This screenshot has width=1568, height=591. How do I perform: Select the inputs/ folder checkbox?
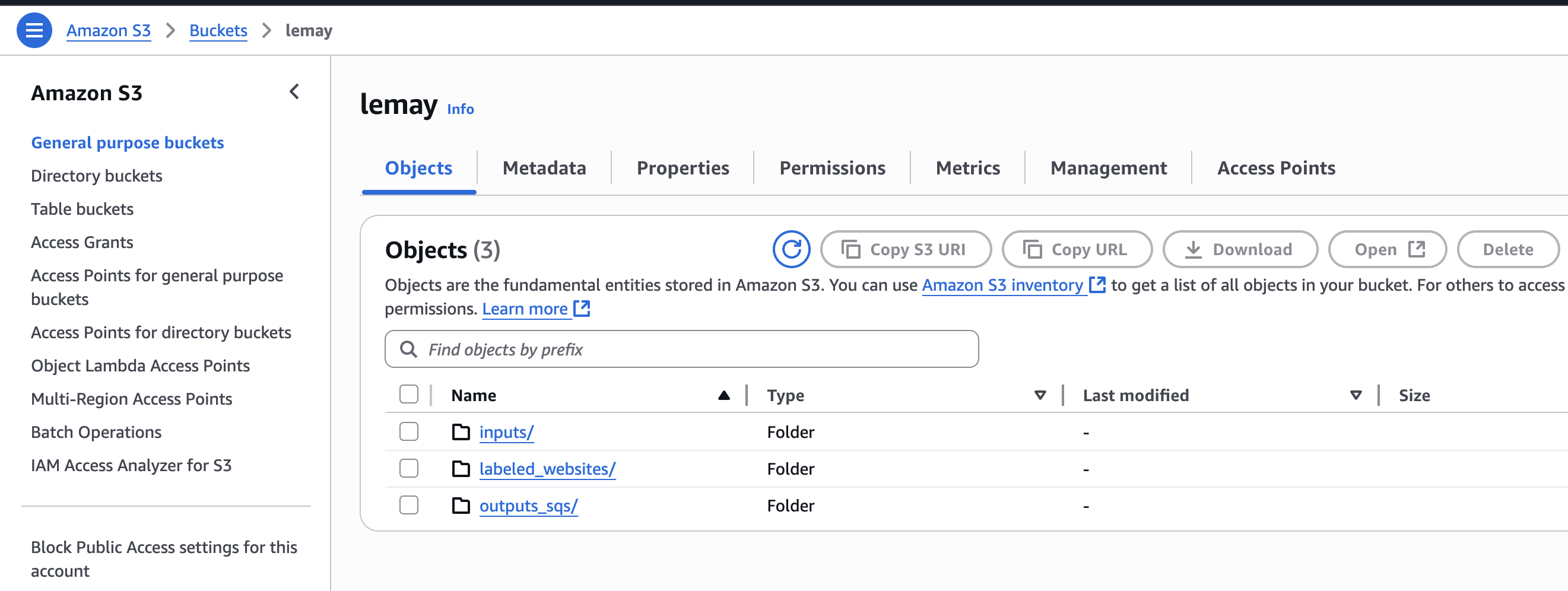408,431
